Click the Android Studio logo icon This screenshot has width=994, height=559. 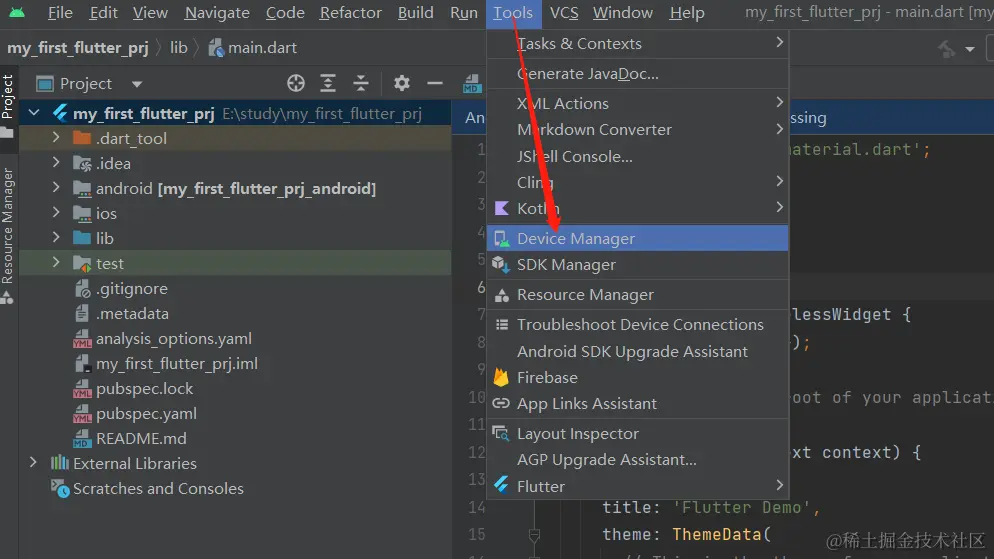point(17,12)
